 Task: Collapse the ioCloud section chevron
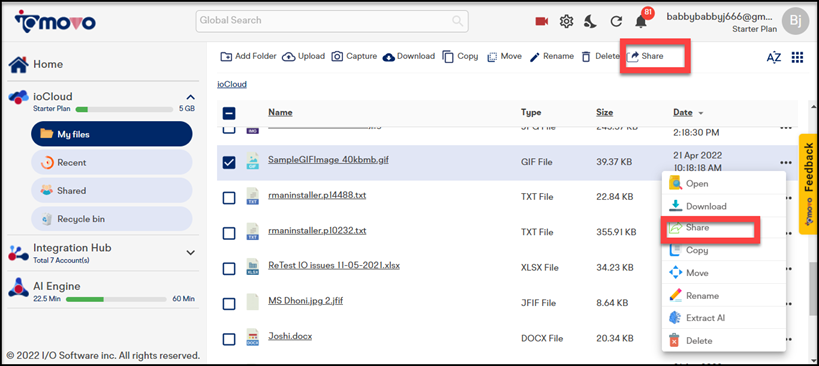191,97
